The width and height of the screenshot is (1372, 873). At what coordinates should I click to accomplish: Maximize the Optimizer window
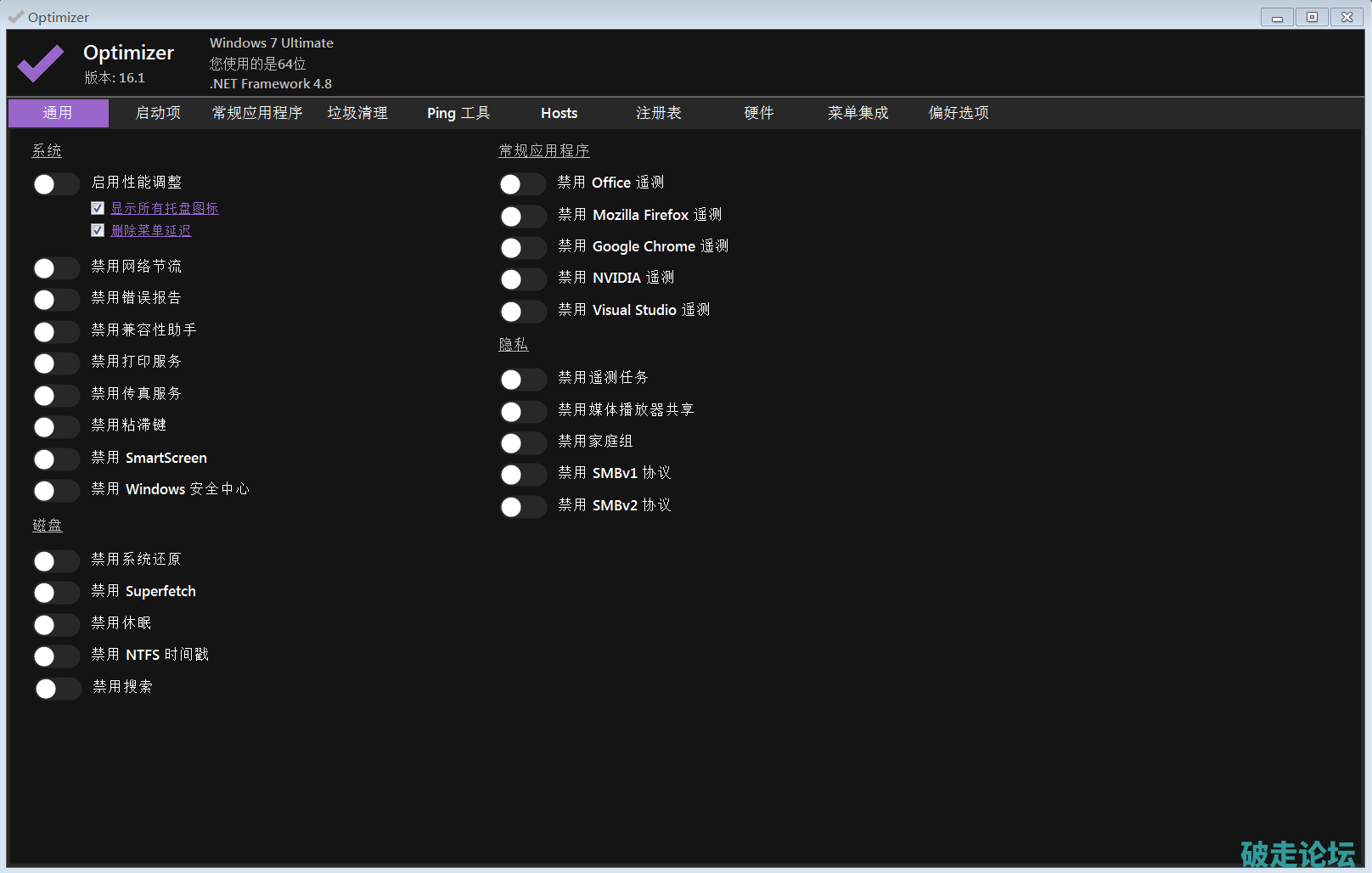(x=1312, y=17)
